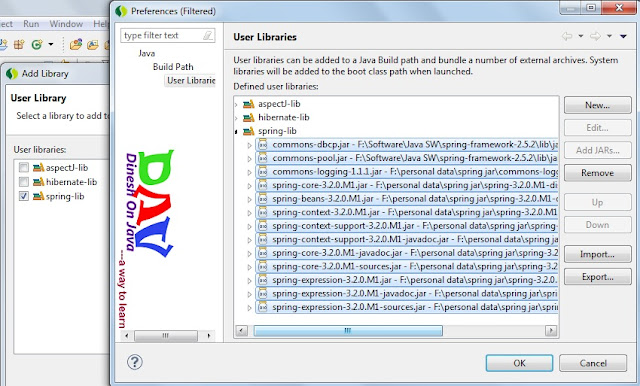Expand the spring-core-3.2.0.M1.jar entry
This screenshot has height=386, width=640.
(249, 186)
